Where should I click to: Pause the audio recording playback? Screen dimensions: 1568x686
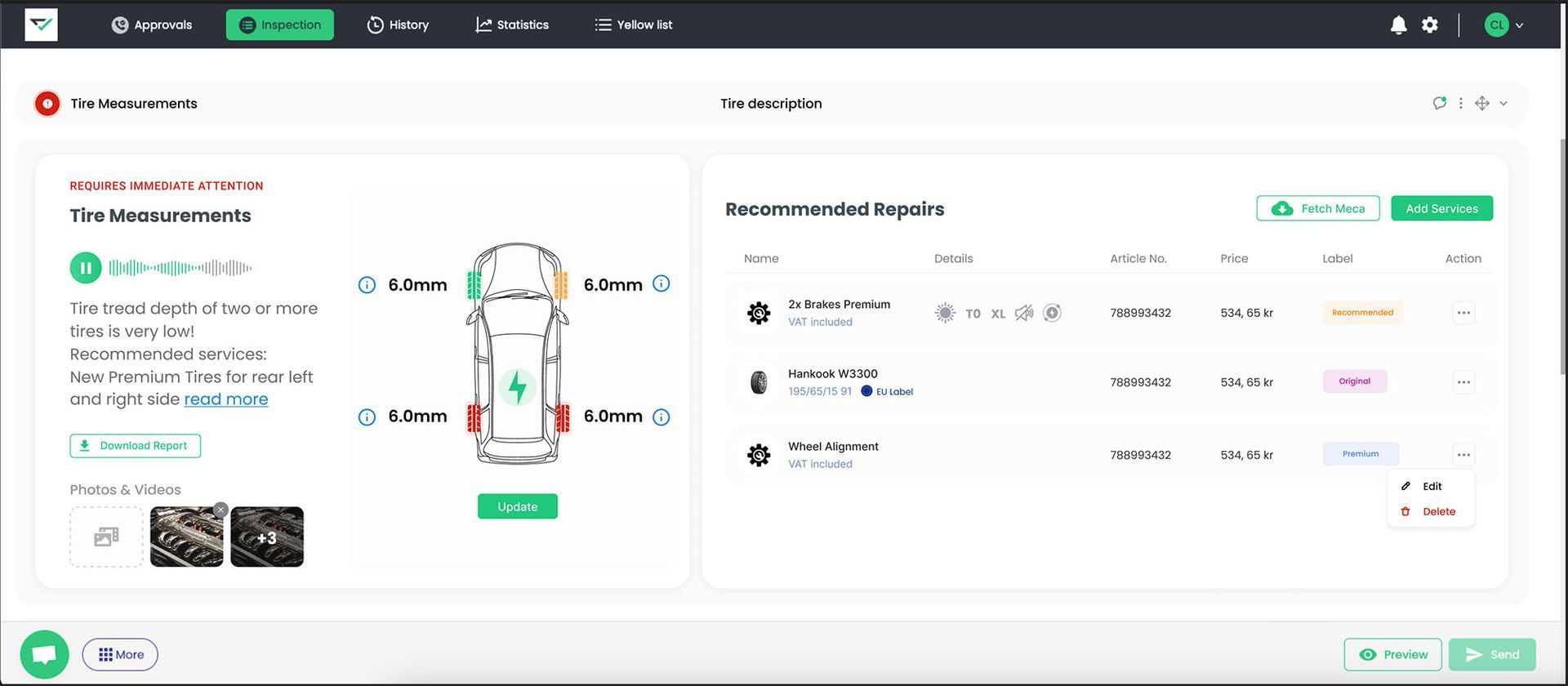coord(86,268)
